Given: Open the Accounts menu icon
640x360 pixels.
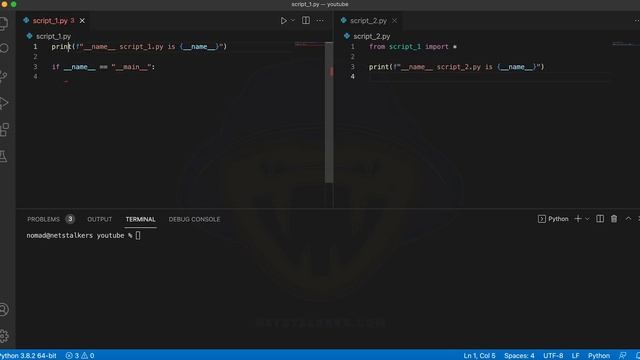Looking at the screenshot, I should (x=4, y=309).
